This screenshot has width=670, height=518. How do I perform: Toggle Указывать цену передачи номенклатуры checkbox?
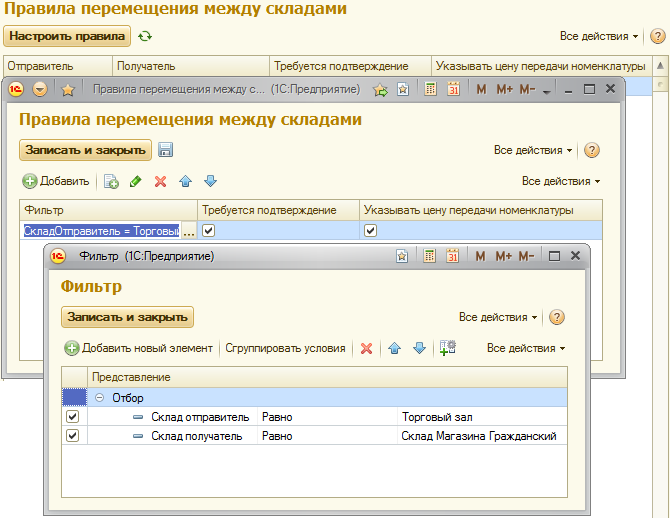(x=370, y=231)
